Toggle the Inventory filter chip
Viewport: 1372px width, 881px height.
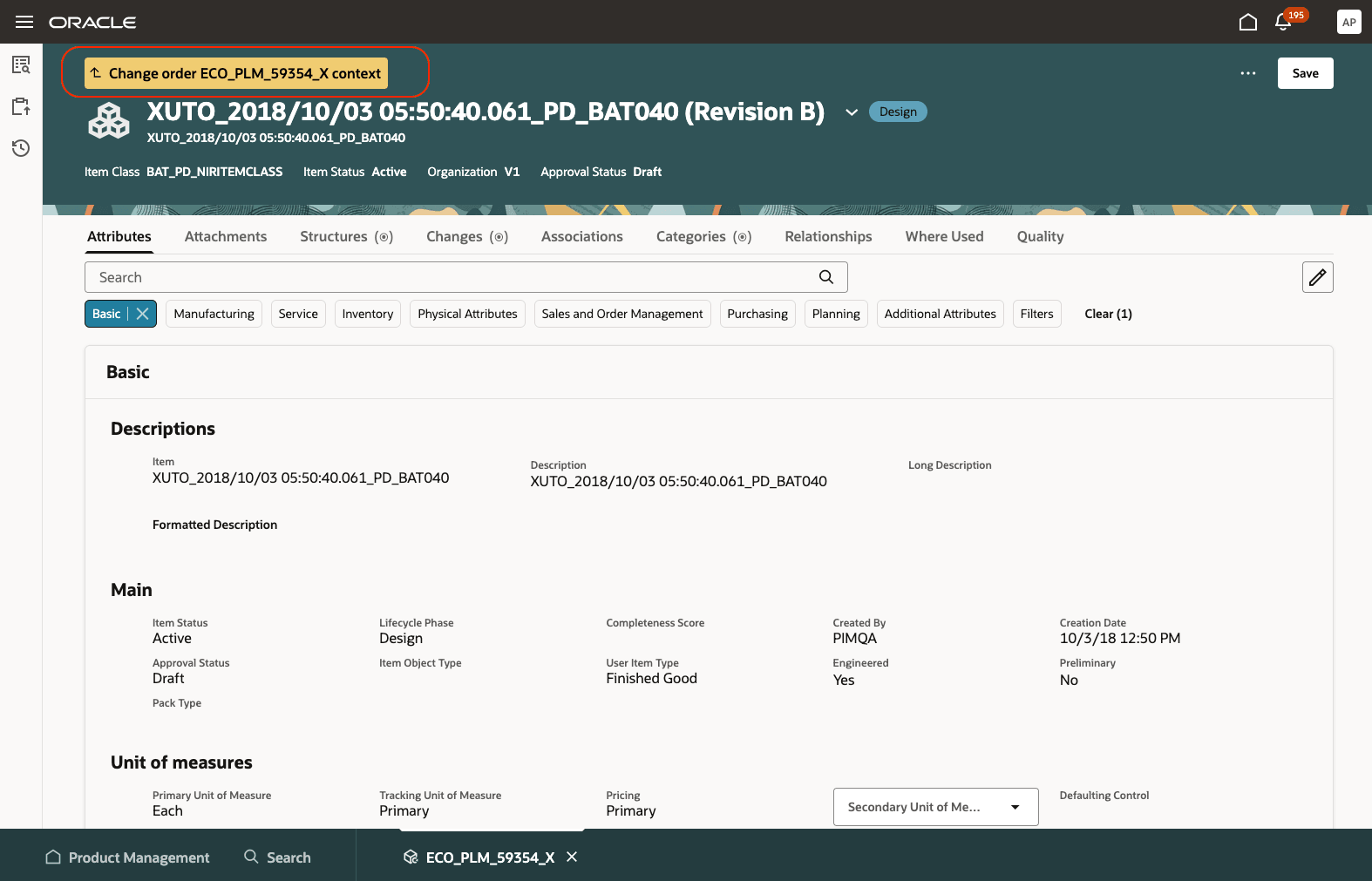(x=368, y=314)
